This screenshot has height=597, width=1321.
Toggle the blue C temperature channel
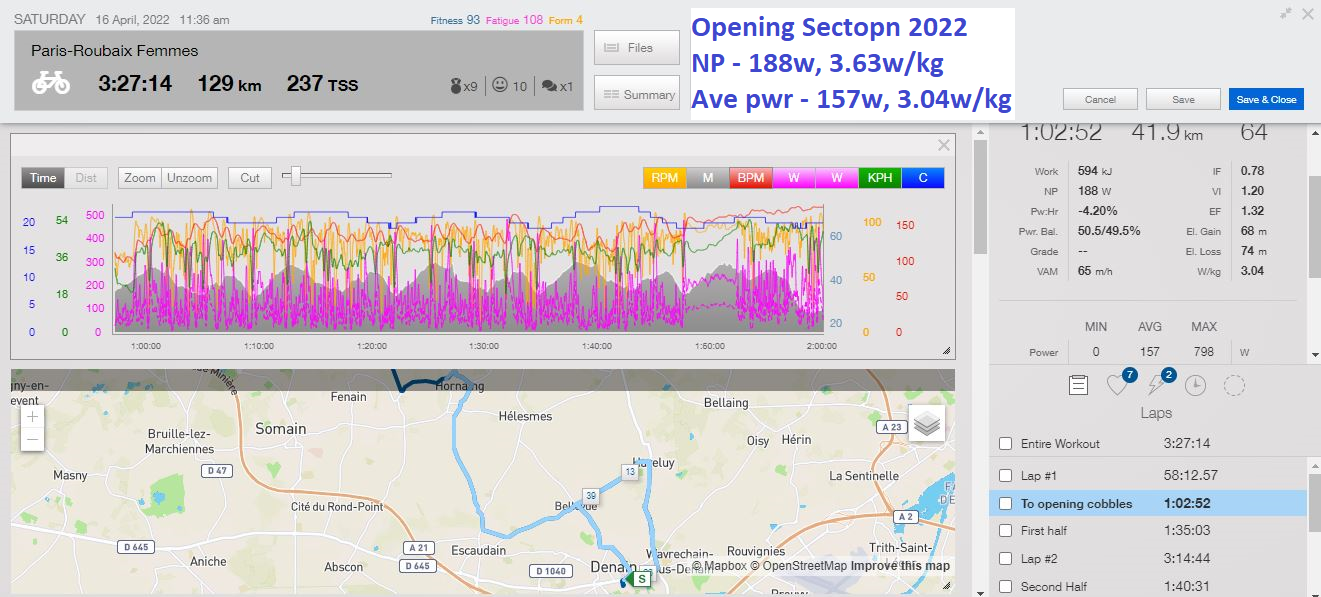(923, 178)
